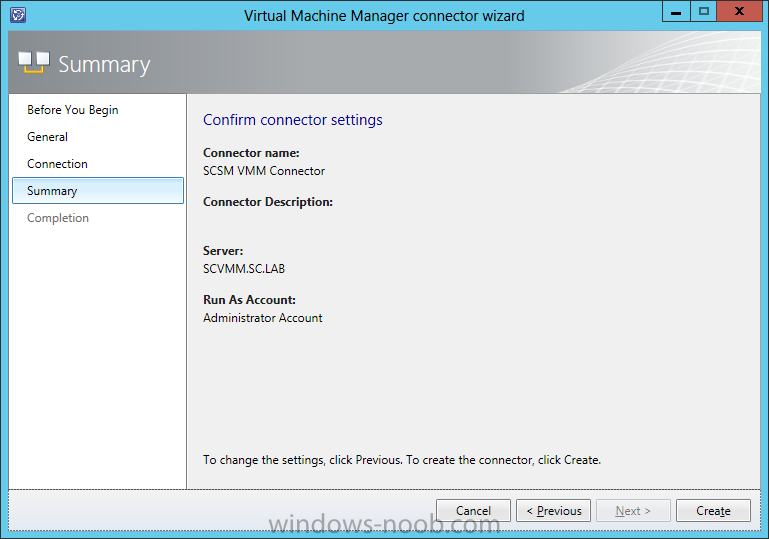Go back with the Previous button
The height and width of the screenshot is (539, 769).
pyautogui.click(x=553, y=511)
